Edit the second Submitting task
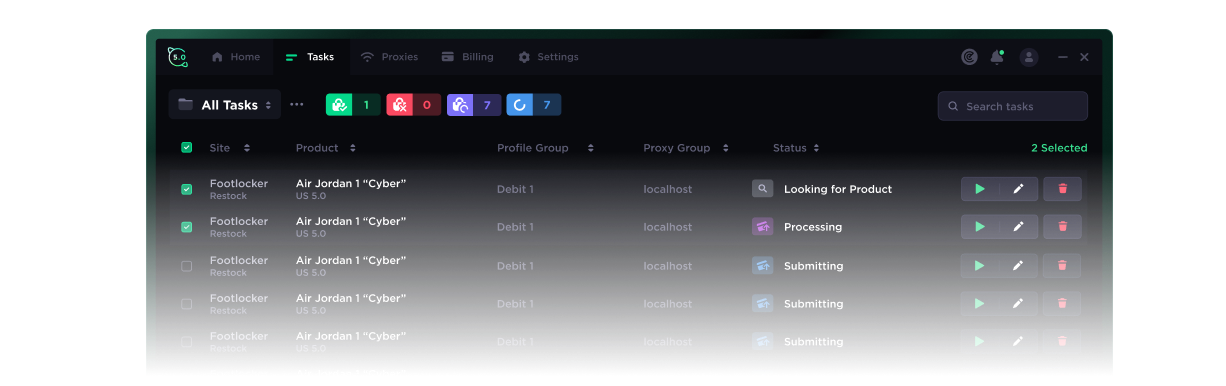This screenshot has width=1226, height=386. [x=1018, y=304]
